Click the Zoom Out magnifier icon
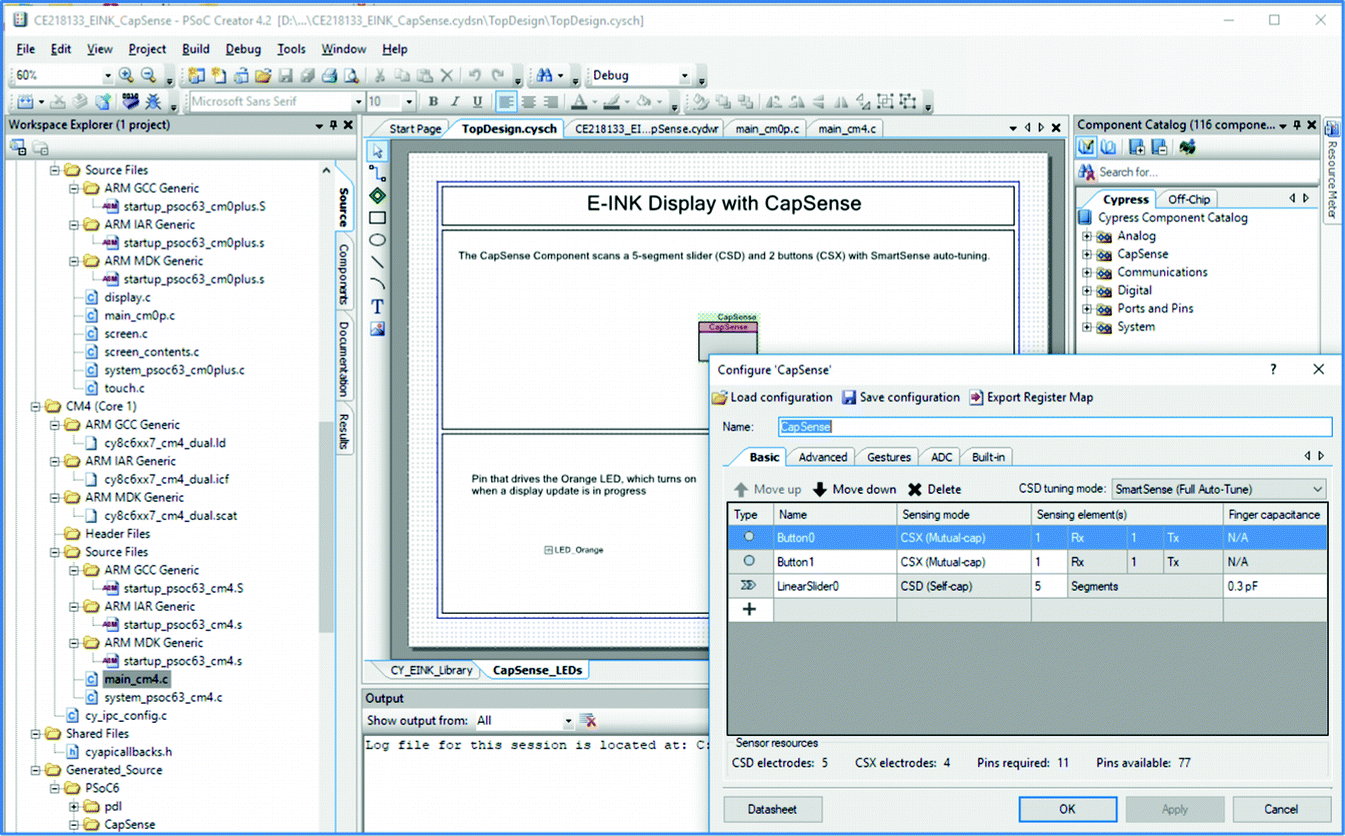 [x=148, y=76]
